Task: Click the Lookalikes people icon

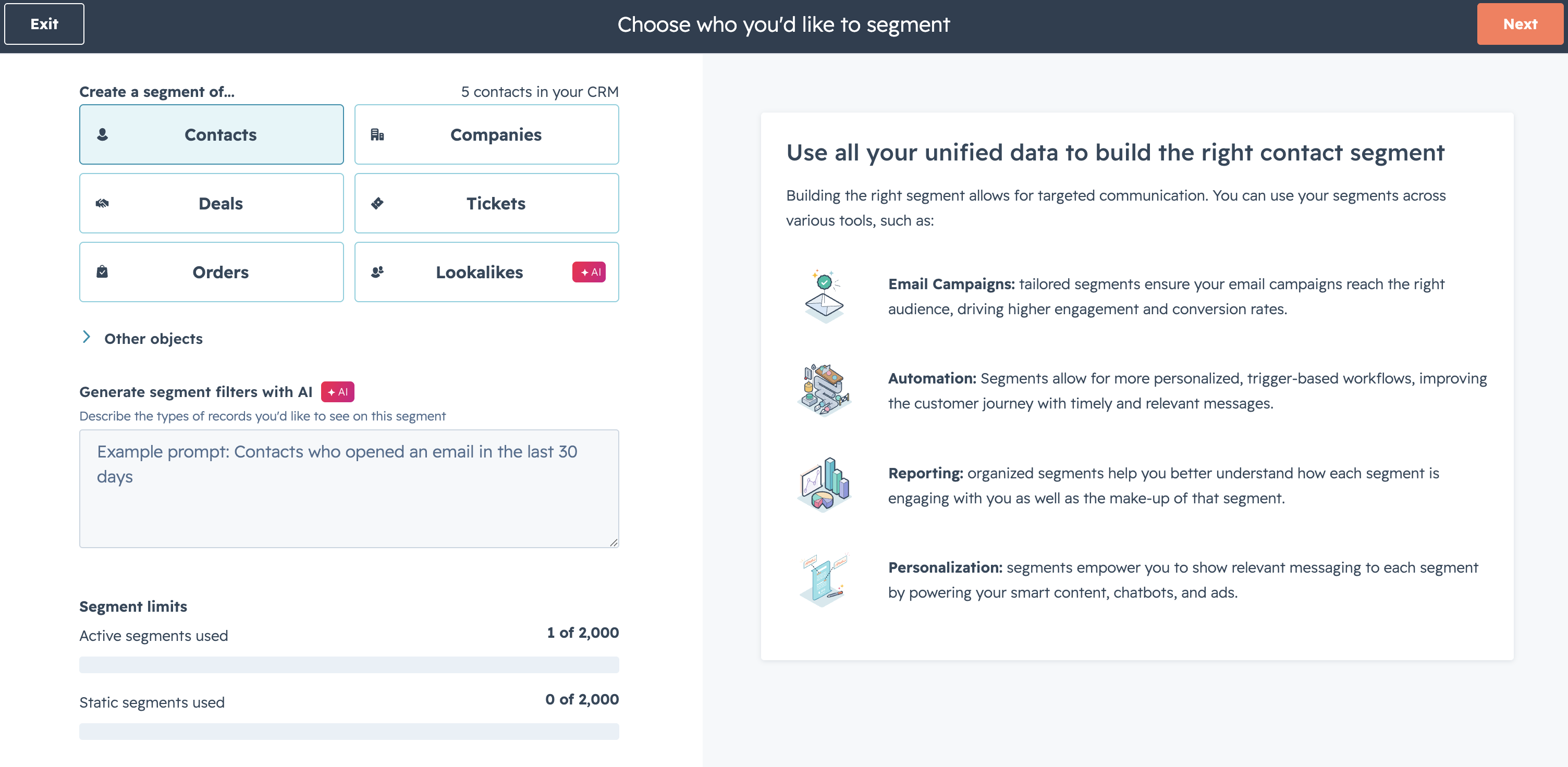Action: 377,272
